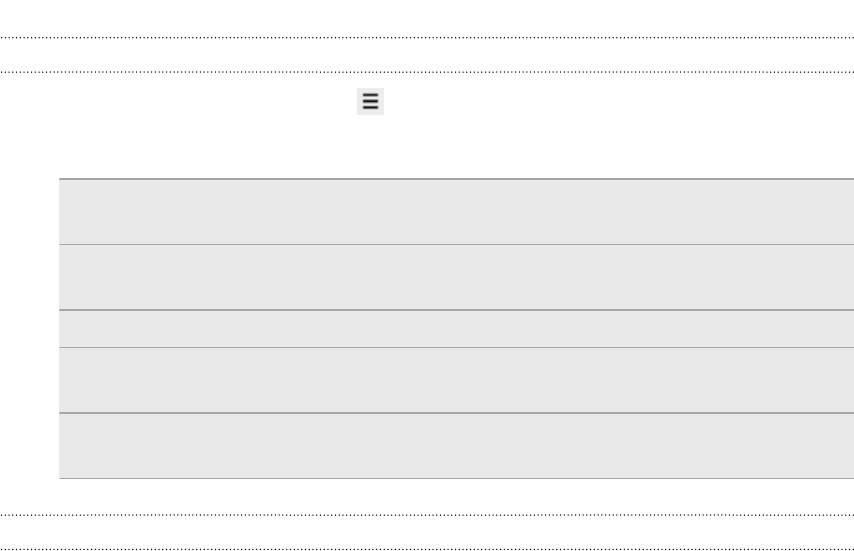Screen dimensions: 854x551
Task: Click white space beside hamburger icon
Action: click(500, 101)
